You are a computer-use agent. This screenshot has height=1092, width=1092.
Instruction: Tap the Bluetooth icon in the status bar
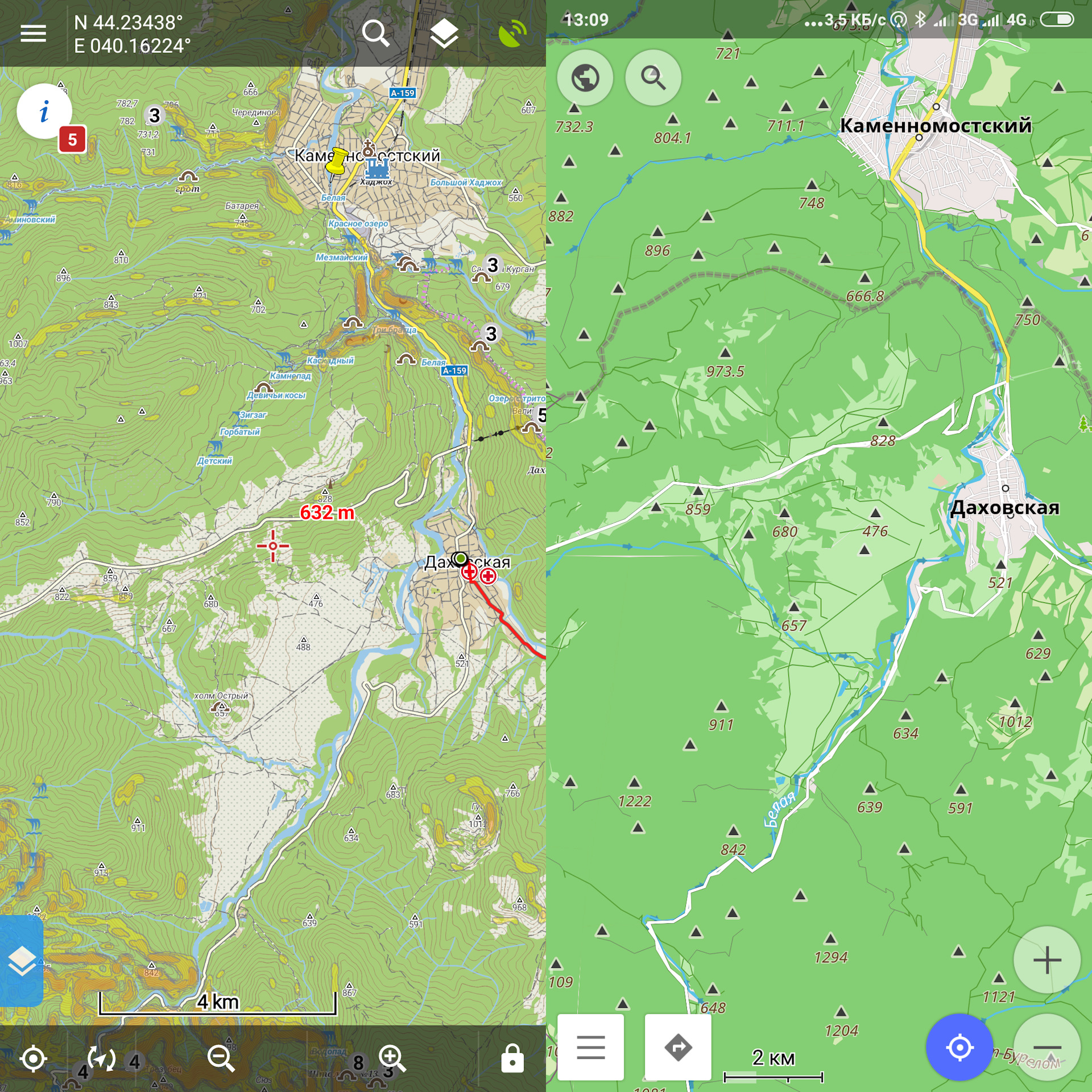pos(920,20)
